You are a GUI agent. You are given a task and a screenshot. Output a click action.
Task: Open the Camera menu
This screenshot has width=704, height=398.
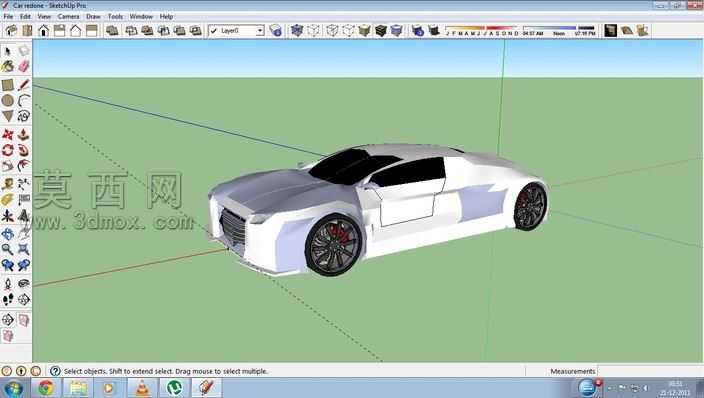68,16
